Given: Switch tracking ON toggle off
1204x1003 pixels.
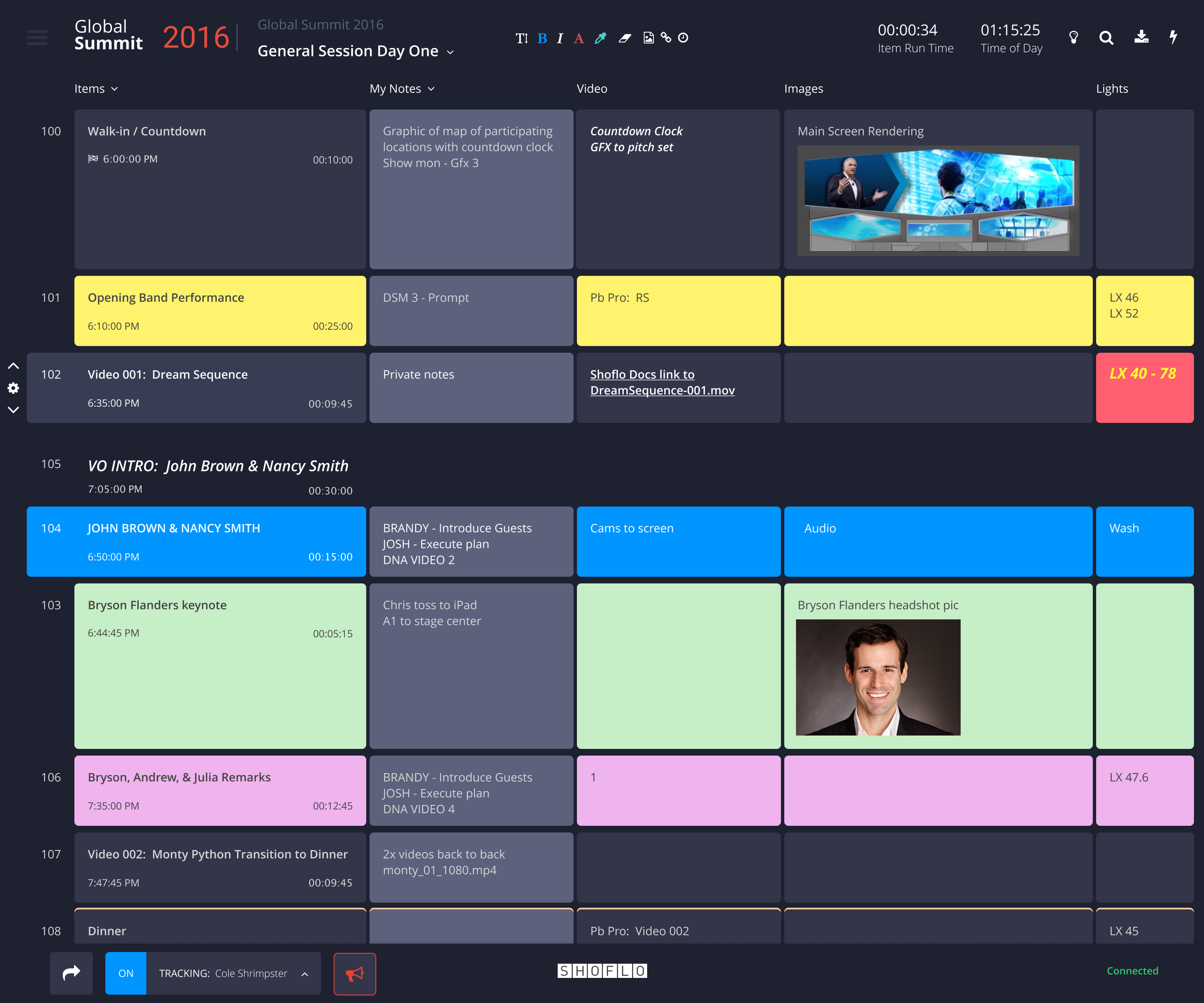Looking at the screenshot, I should pyautogui.click(x=125, y=973).
